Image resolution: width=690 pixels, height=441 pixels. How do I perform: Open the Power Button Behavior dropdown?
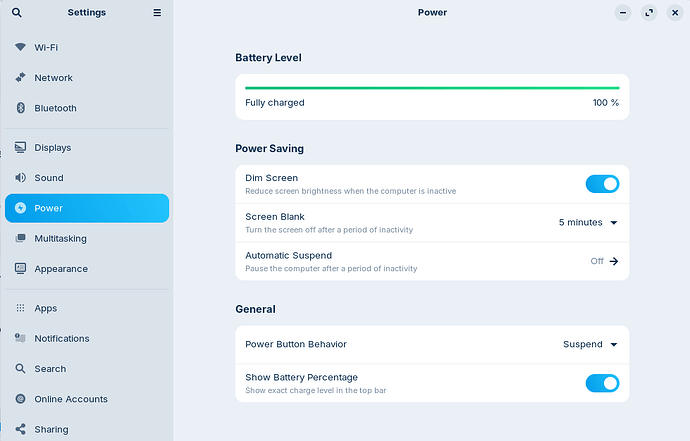pyautogui.click(x=590, y=344)
